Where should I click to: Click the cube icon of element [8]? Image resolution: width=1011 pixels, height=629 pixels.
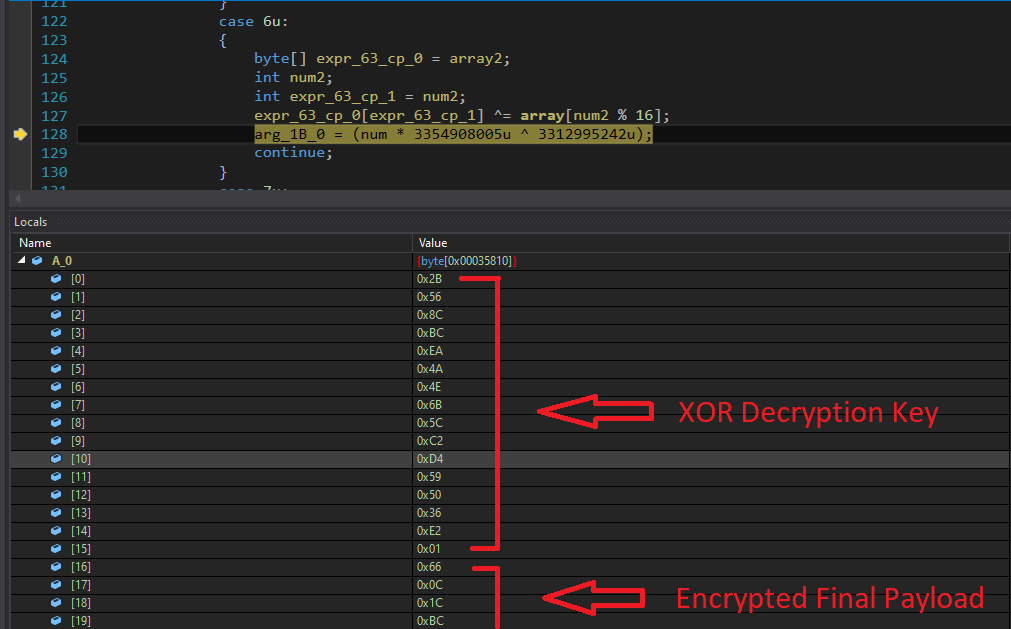click(x=56, y=423)
